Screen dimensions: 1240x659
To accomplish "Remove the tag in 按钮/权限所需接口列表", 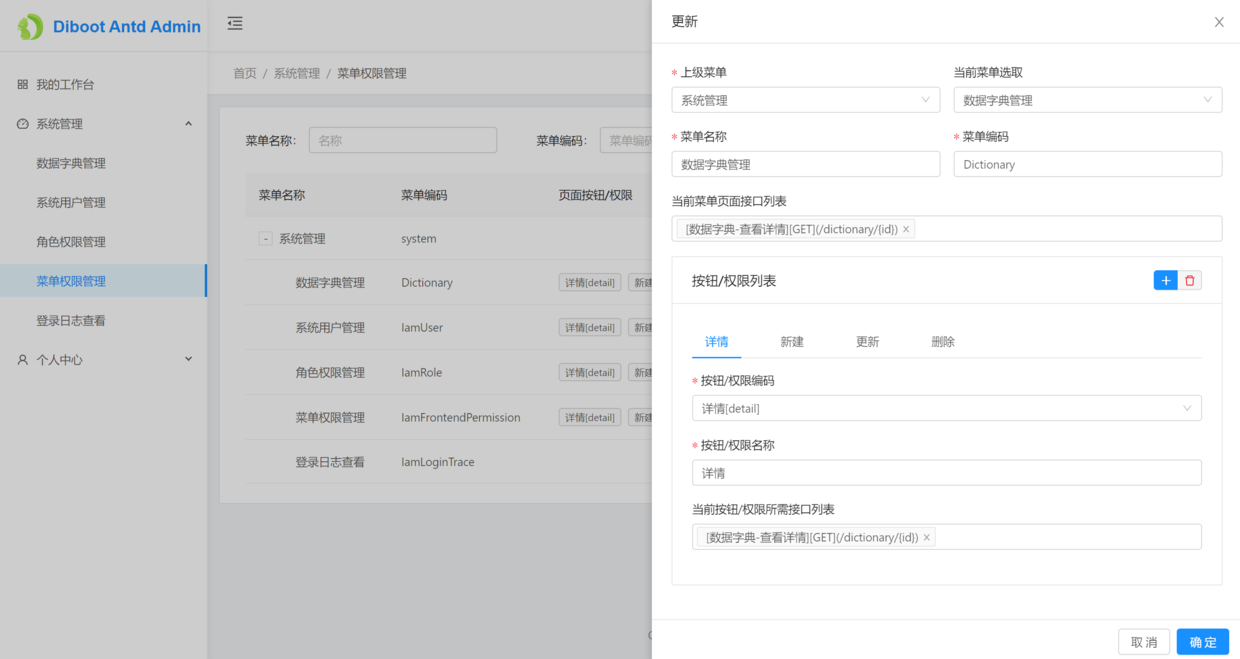I will coord(926,537).
